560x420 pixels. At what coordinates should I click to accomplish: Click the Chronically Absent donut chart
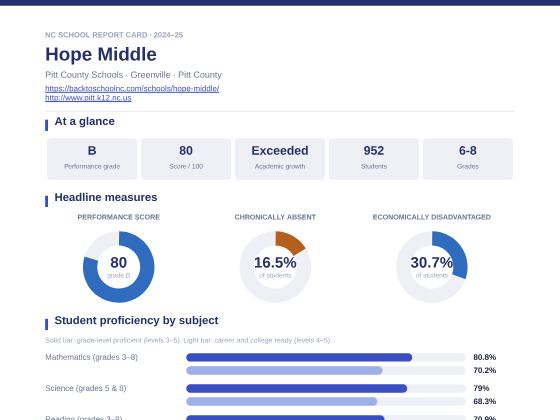(275, 267)
